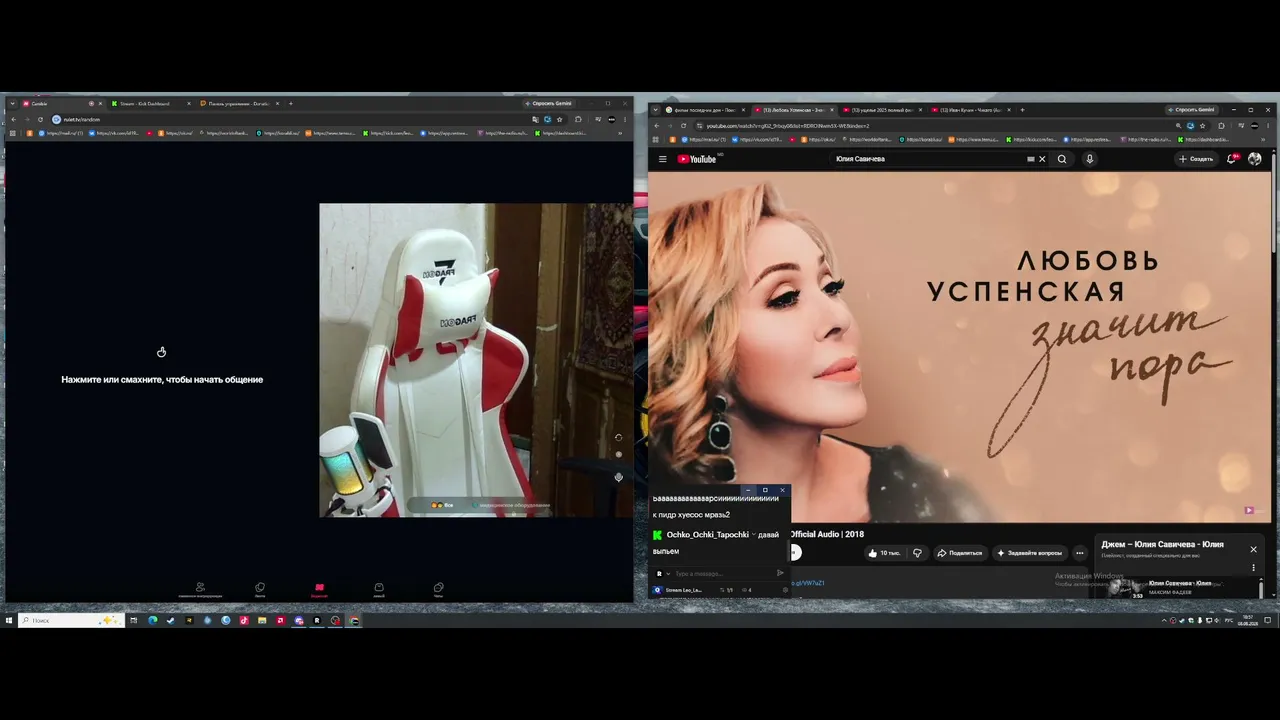Image resolution: width=1280 pixels, height=720 pixels.
Task: Share the video via 'Поделиться'
Action: point(959,553)
